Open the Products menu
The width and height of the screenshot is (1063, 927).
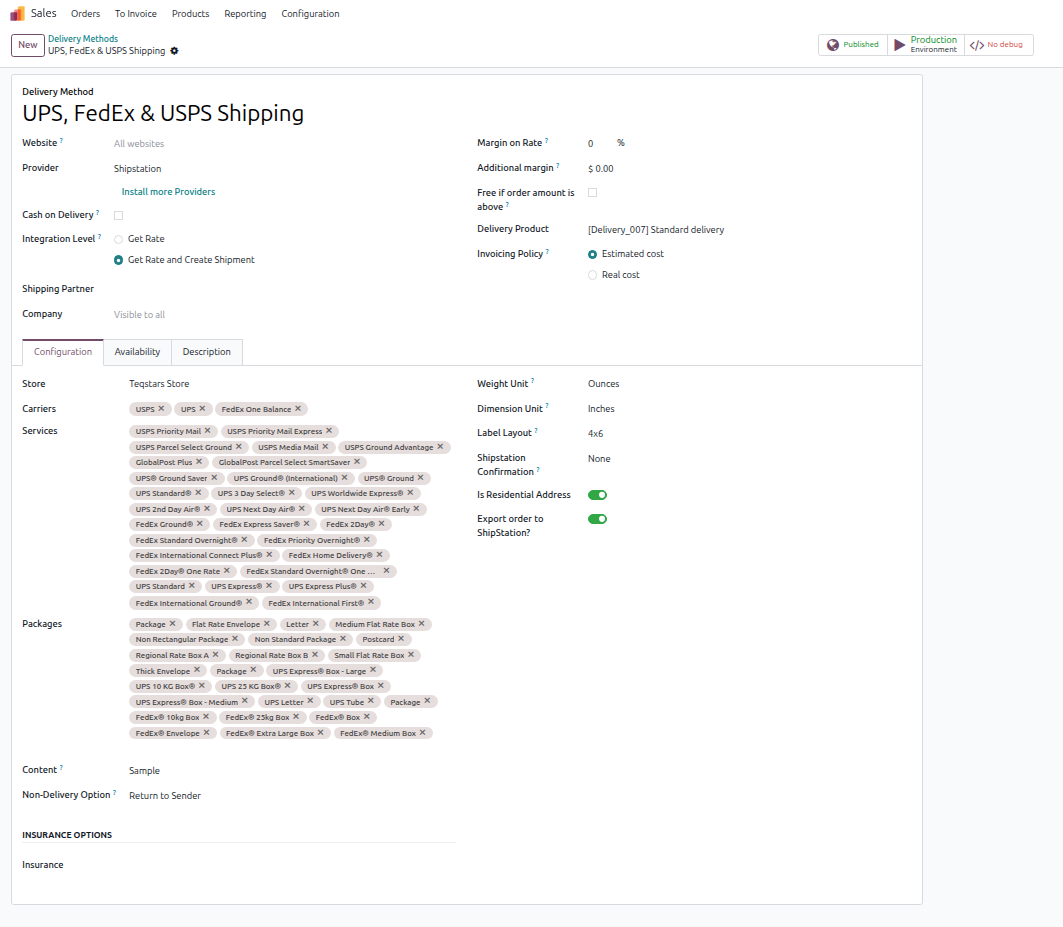pyautogui.click(x=190, y=14)
